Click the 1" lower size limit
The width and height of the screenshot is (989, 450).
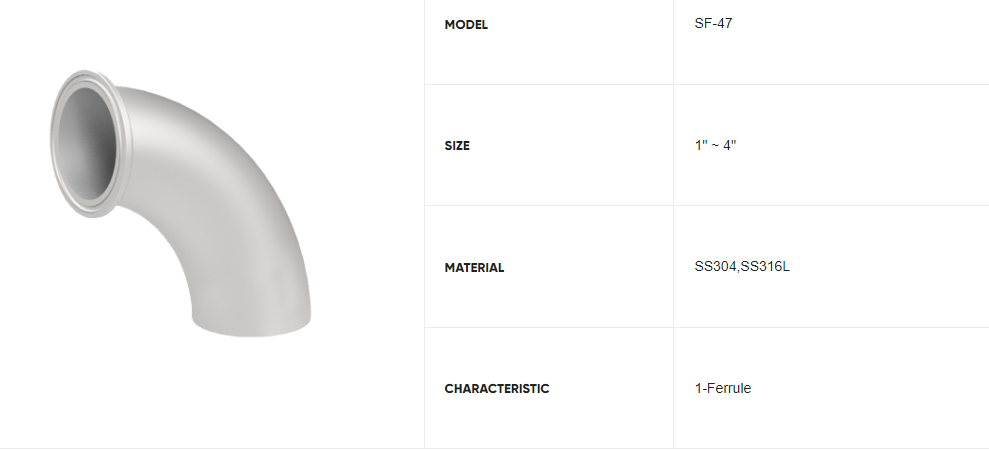click(x=700, y=145)
